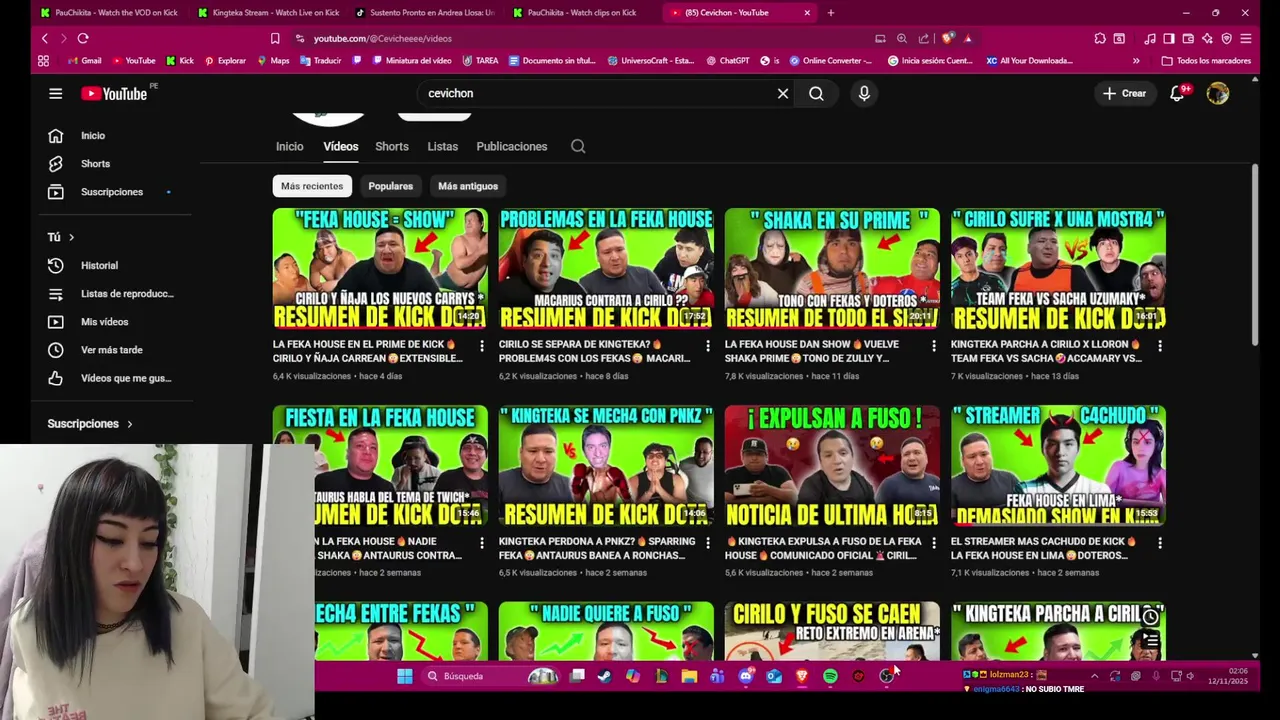
Task: Open the browser main menu
Action: click(x=1246, y=38)
